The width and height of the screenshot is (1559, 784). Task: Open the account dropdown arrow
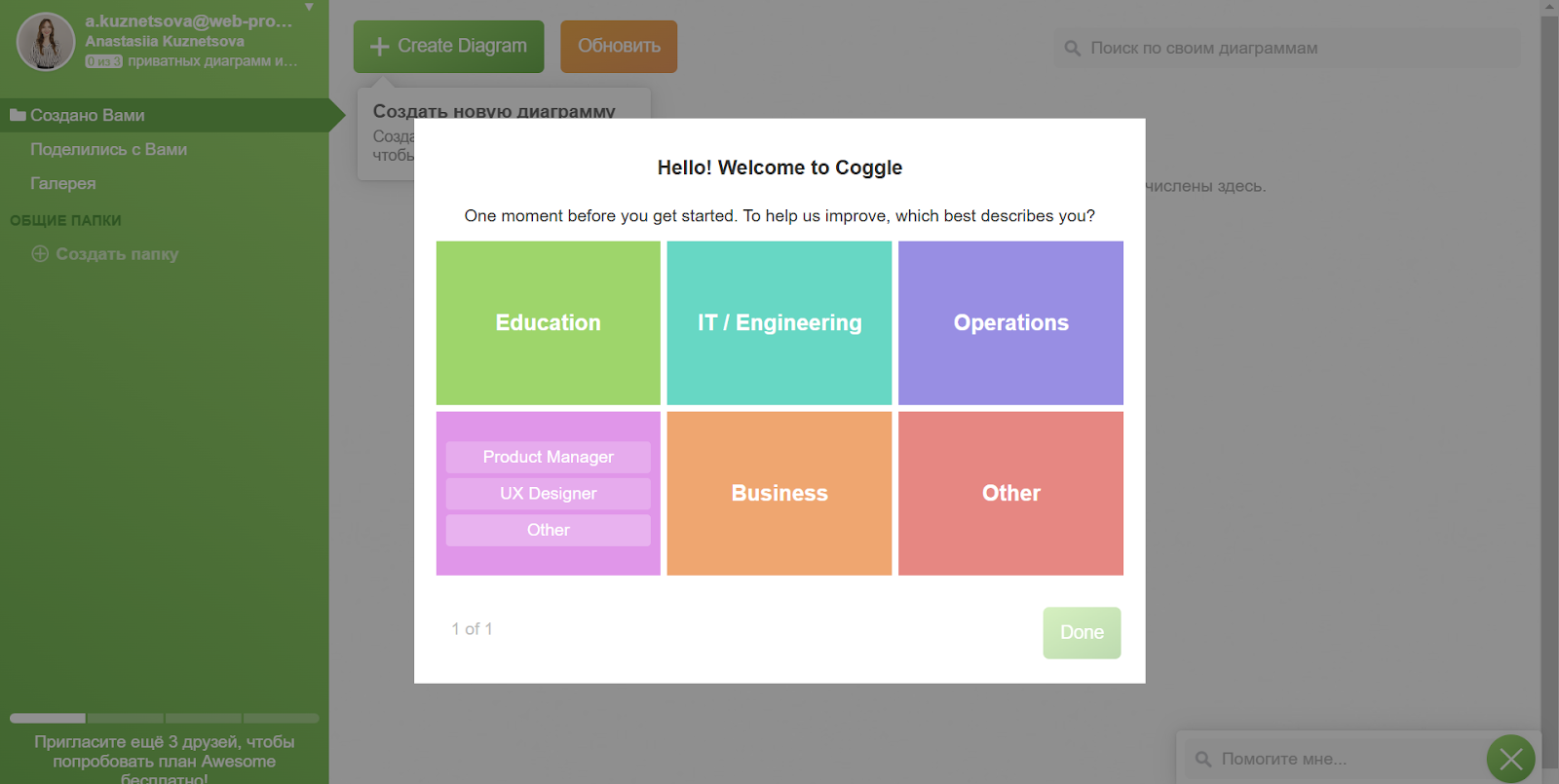coord(309,8)
